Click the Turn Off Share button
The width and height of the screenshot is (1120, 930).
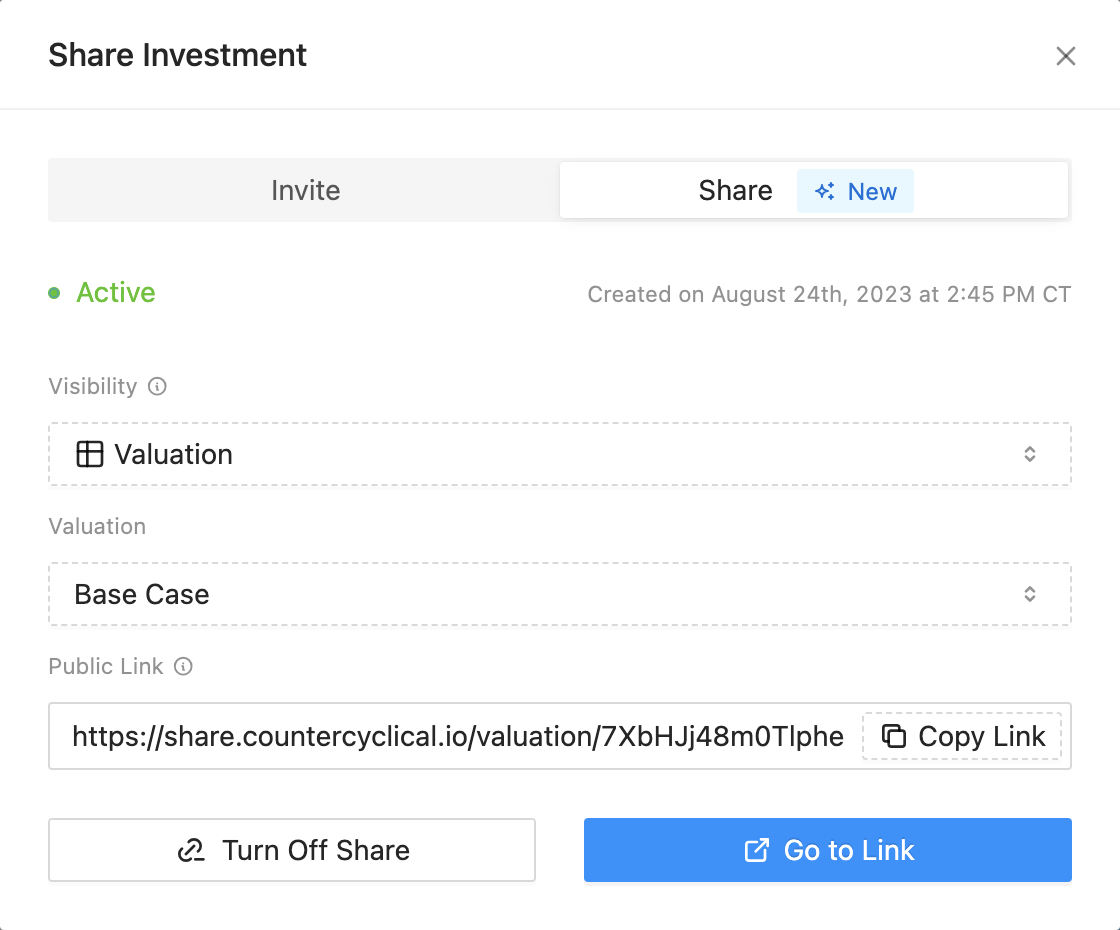point(292,851)
